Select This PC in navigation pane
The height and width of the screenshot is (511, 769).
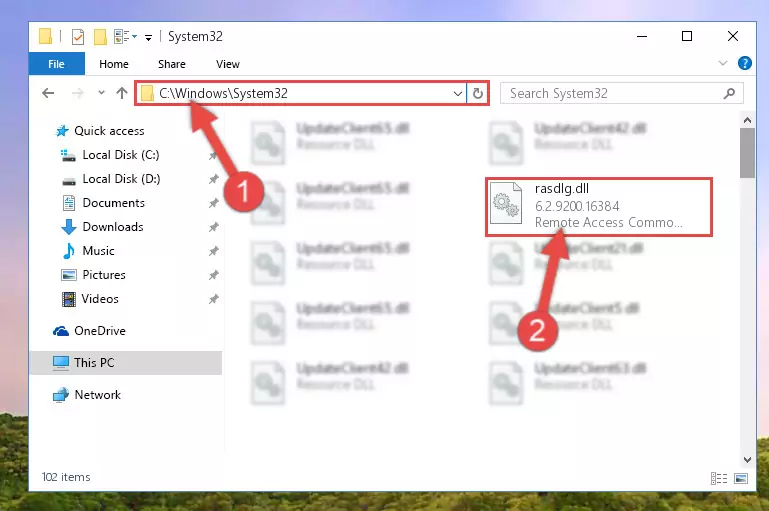click(x=126, y=363)
